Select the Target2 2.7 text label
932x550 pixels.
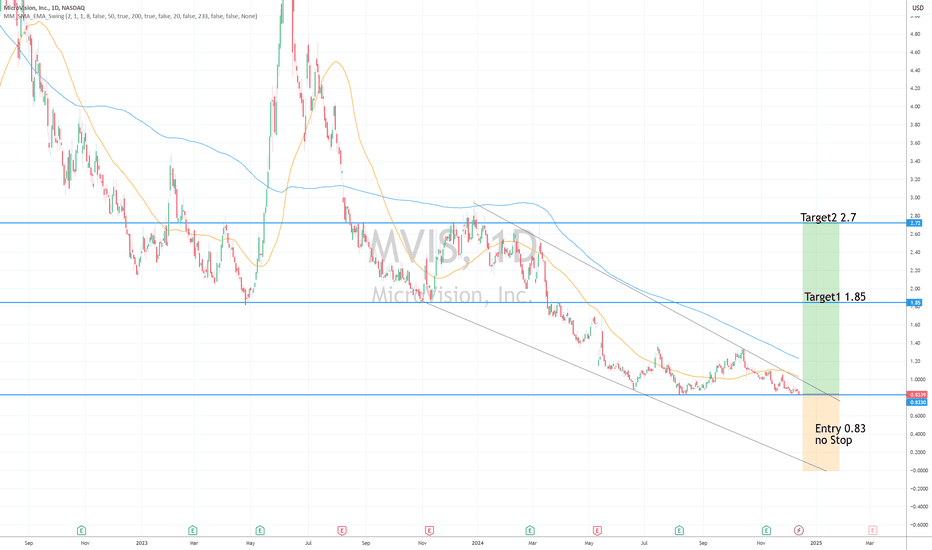point(828,218)
